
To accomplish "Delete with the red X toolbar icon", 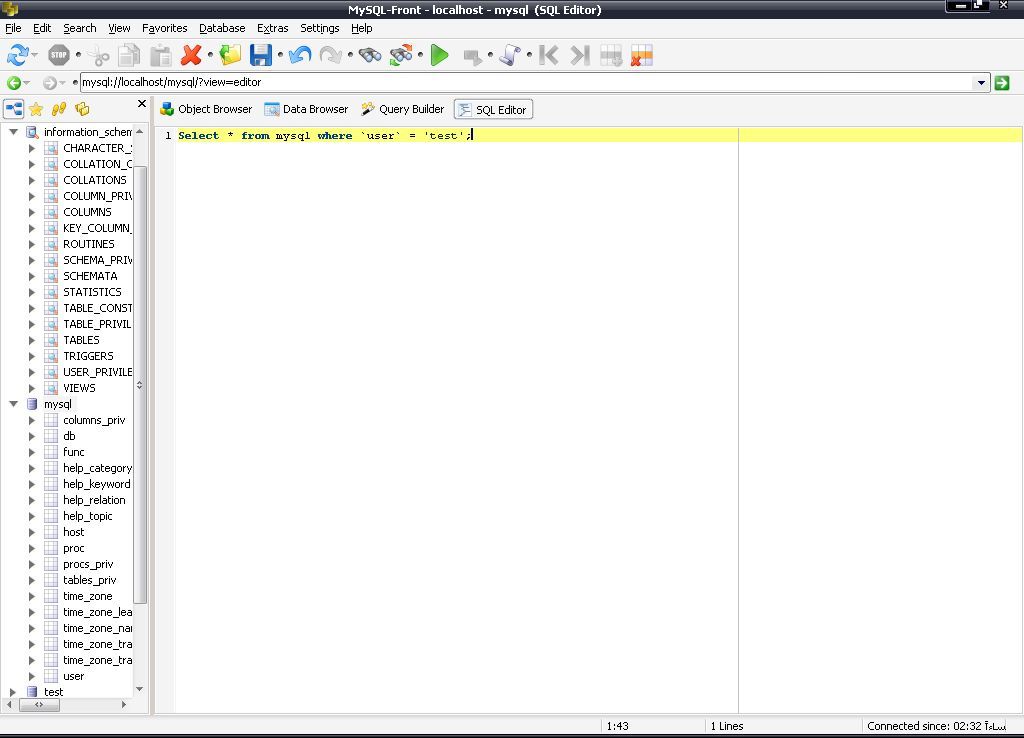I will 190,55.
